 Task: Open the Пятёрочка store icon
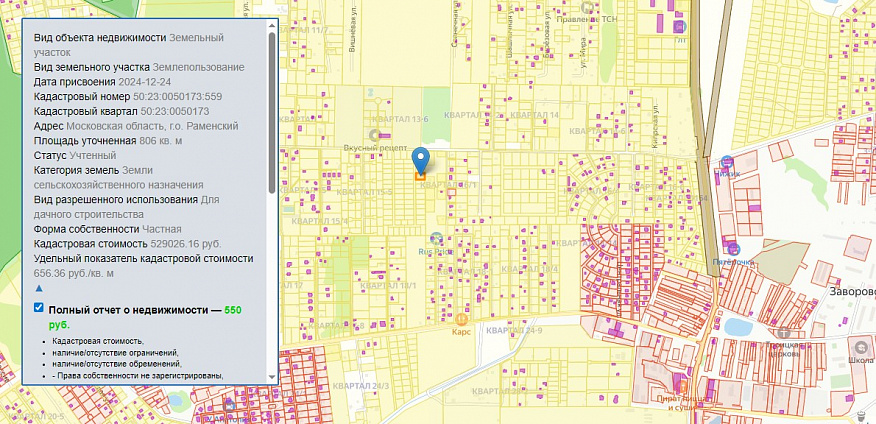[x=734, y=249]
